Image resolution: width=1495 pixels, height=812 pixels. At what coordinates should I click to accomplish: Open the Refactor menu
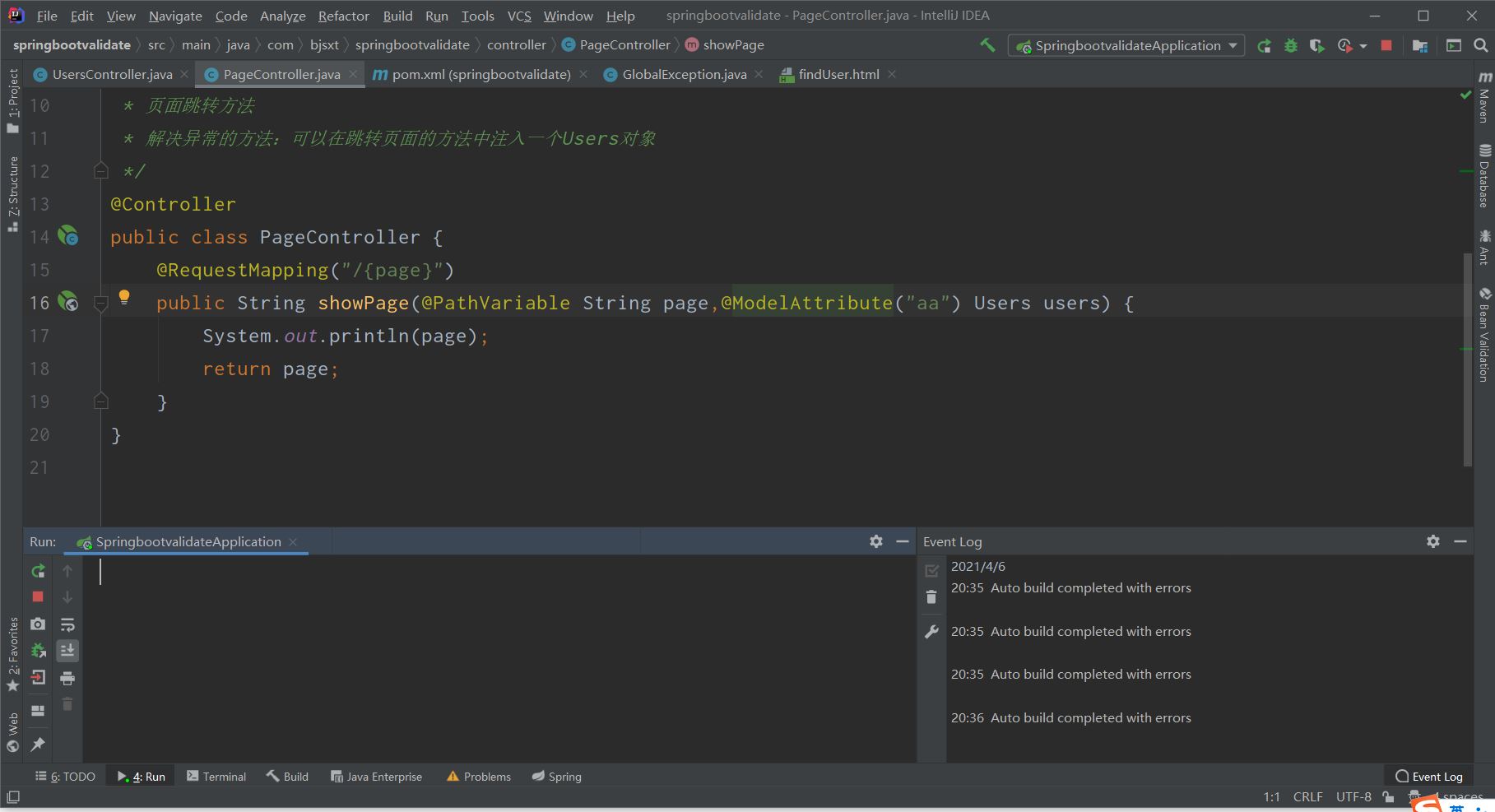tap(344, 16)
